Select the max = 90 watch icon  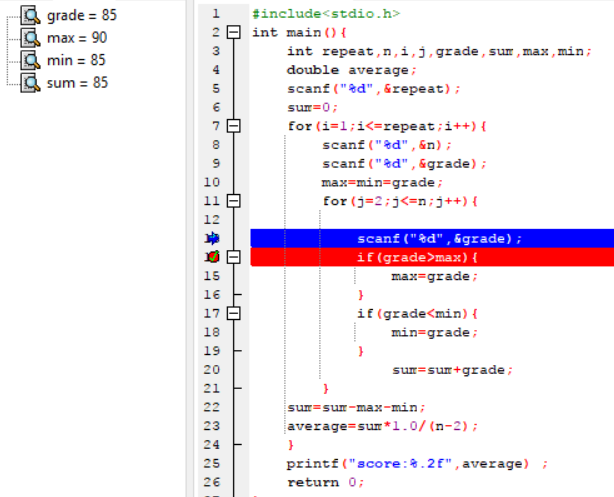pyautogui.click(x=31, y=38)
